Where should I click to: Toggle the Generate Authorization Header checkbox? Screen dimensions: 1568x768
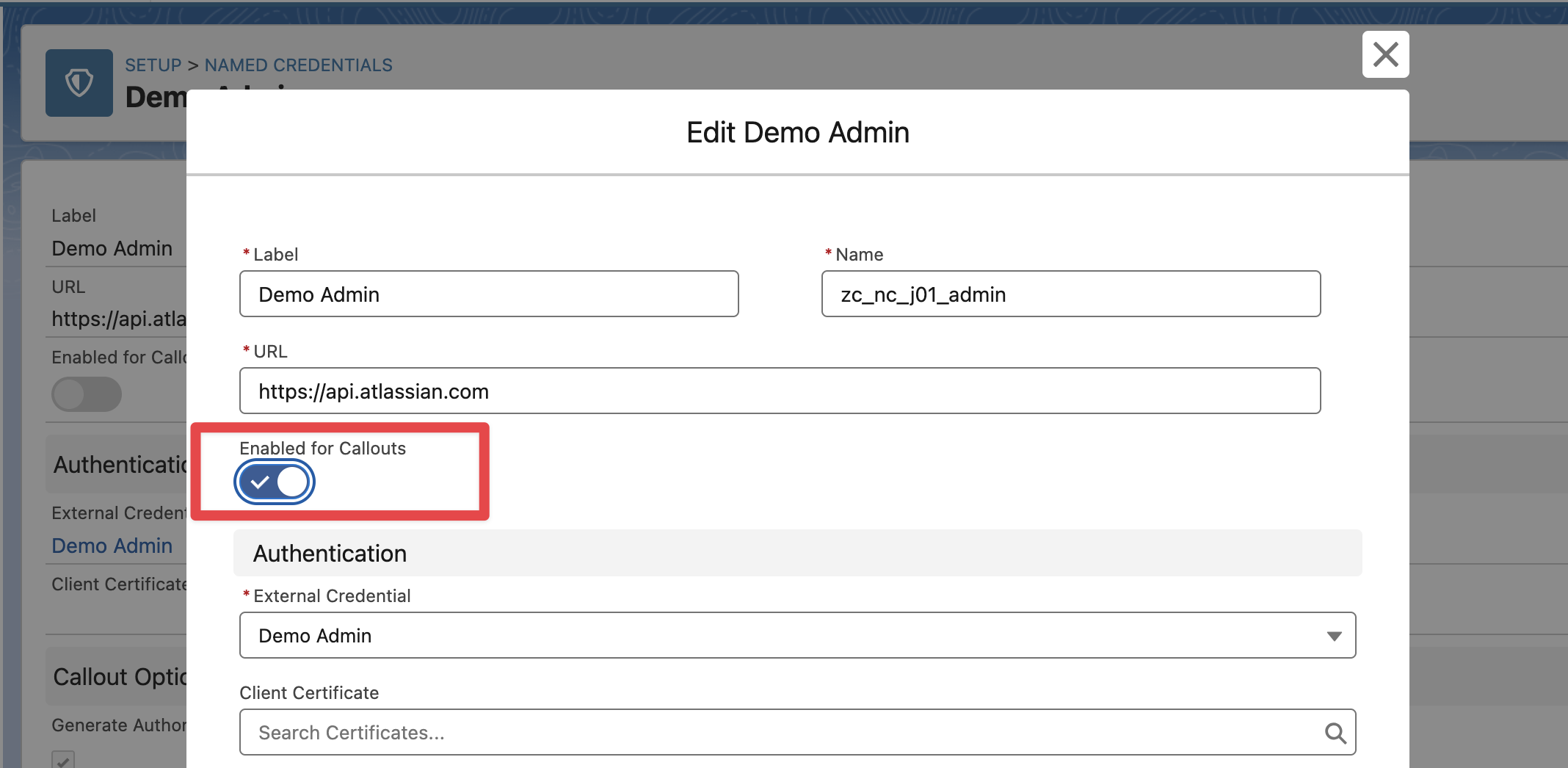click(x=63, y=759)
